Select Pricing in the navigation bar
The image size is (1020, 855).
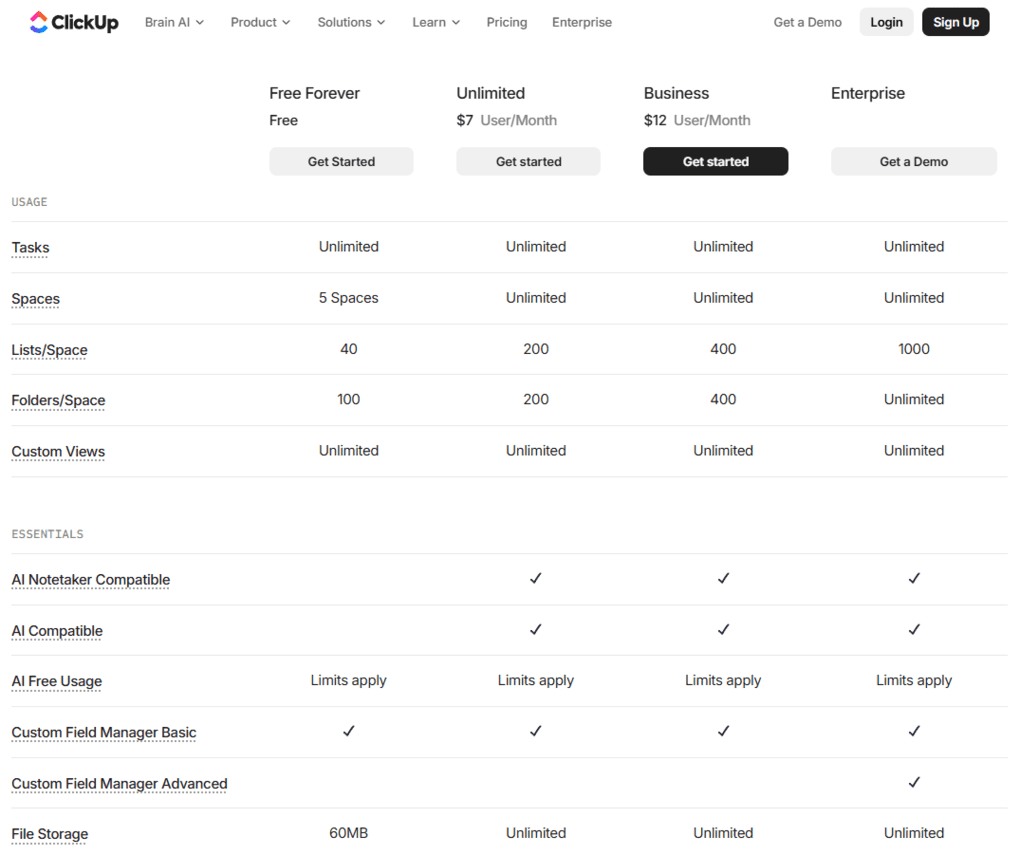(506, 21)
